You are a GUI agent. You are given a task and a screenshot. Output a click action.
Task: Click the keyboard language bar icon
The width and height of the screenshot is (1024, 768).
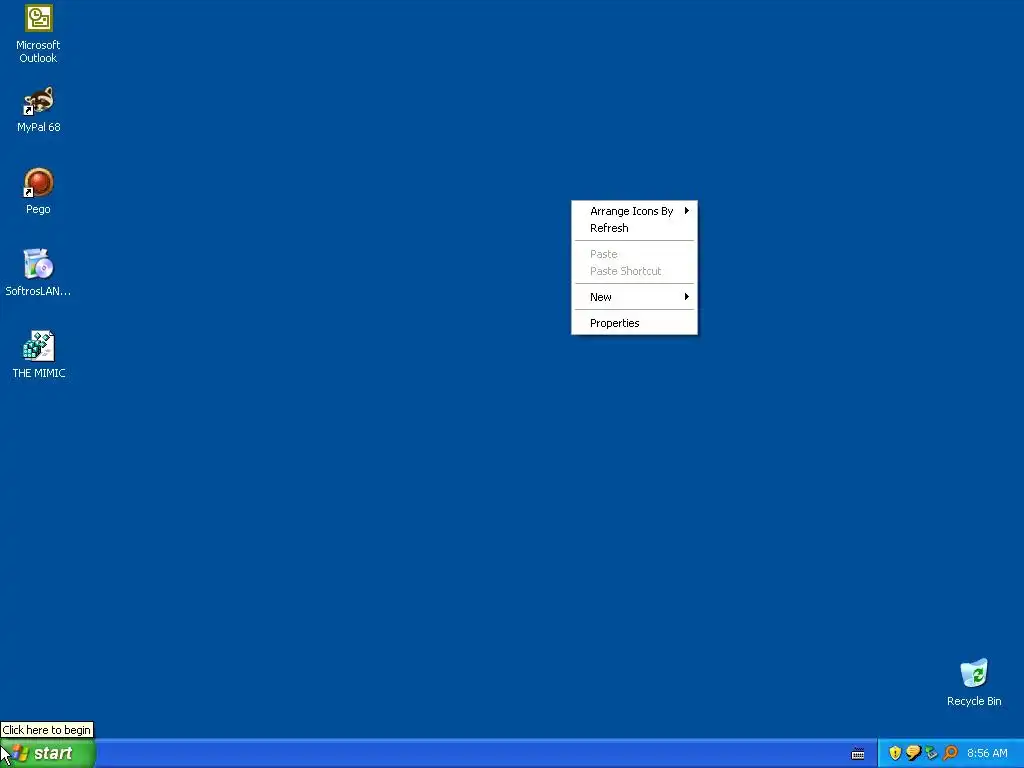[858, 754]
